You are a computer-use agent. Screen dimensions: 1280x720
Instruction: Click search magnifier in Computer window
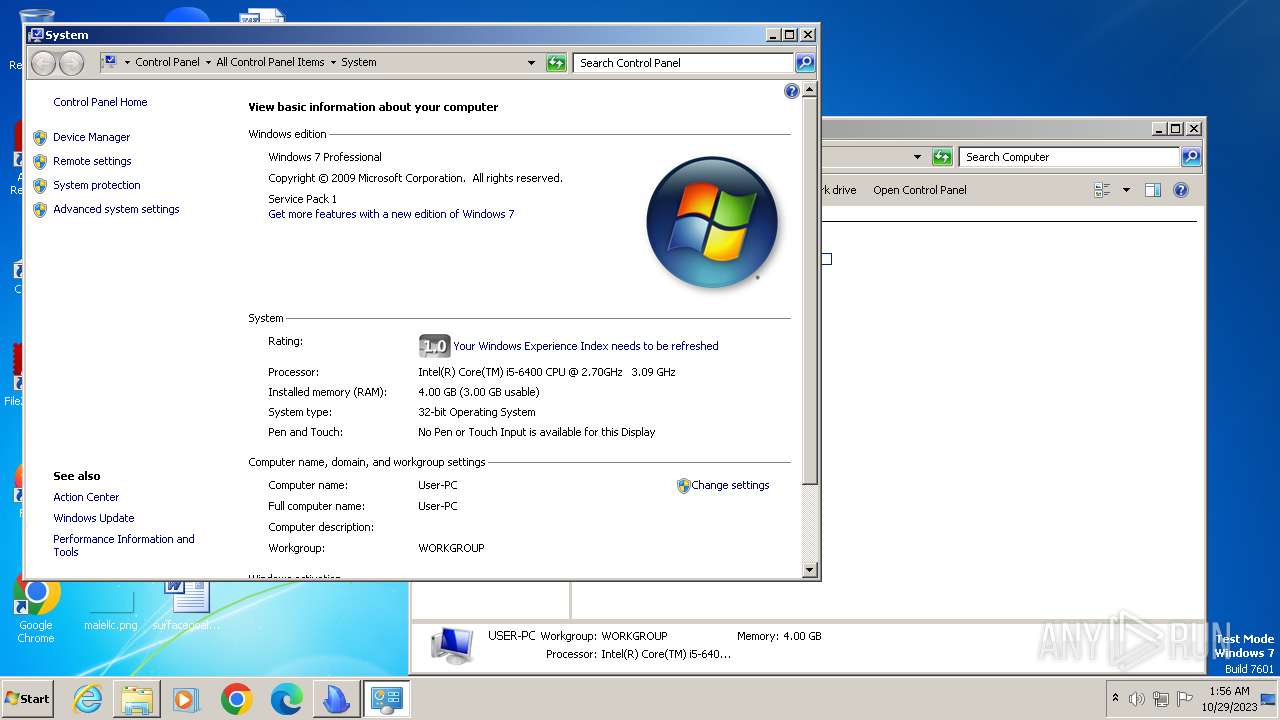[1190, 157]
